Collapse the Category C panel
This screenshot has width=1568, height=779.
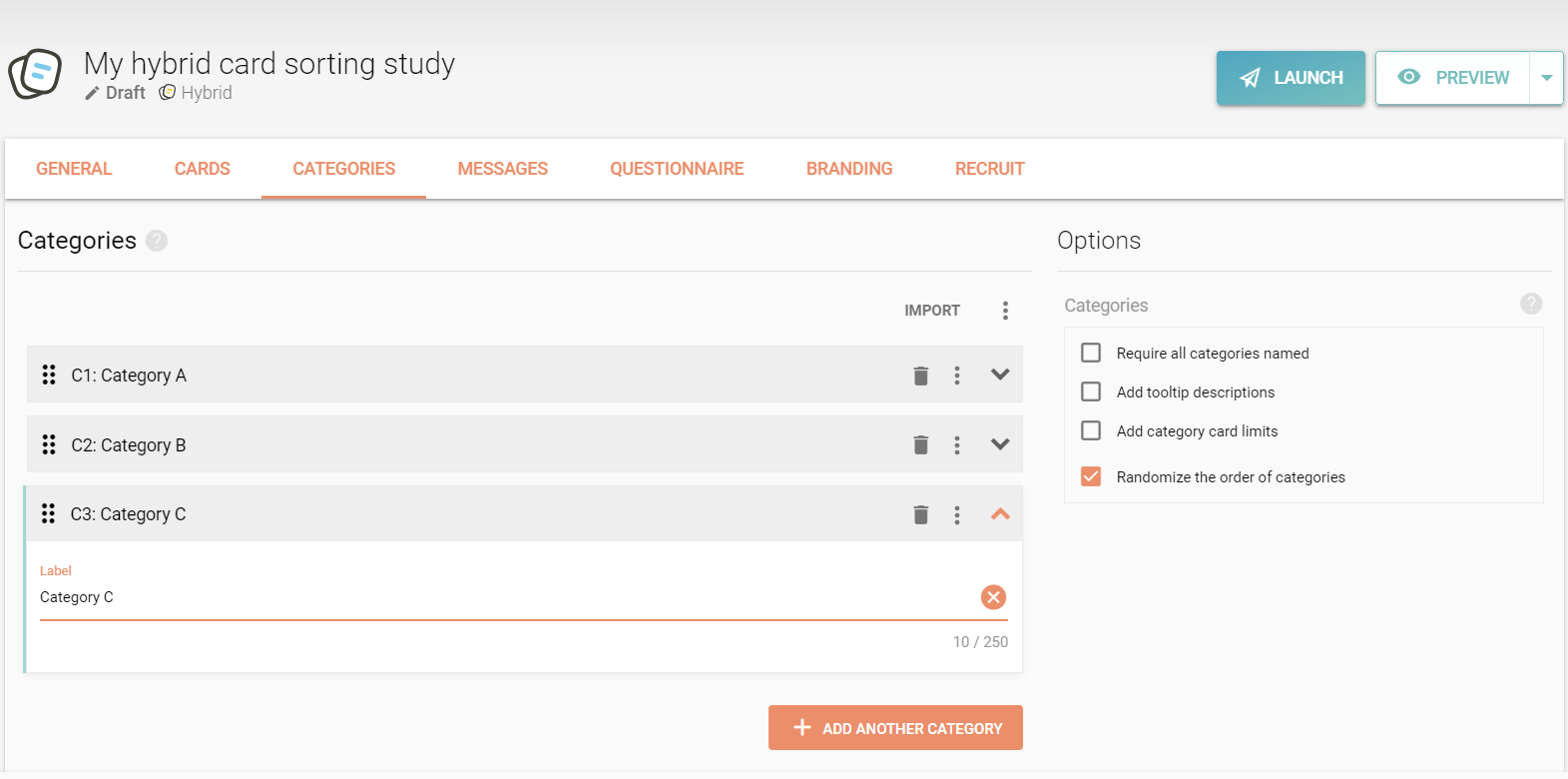coord(1000,514)
